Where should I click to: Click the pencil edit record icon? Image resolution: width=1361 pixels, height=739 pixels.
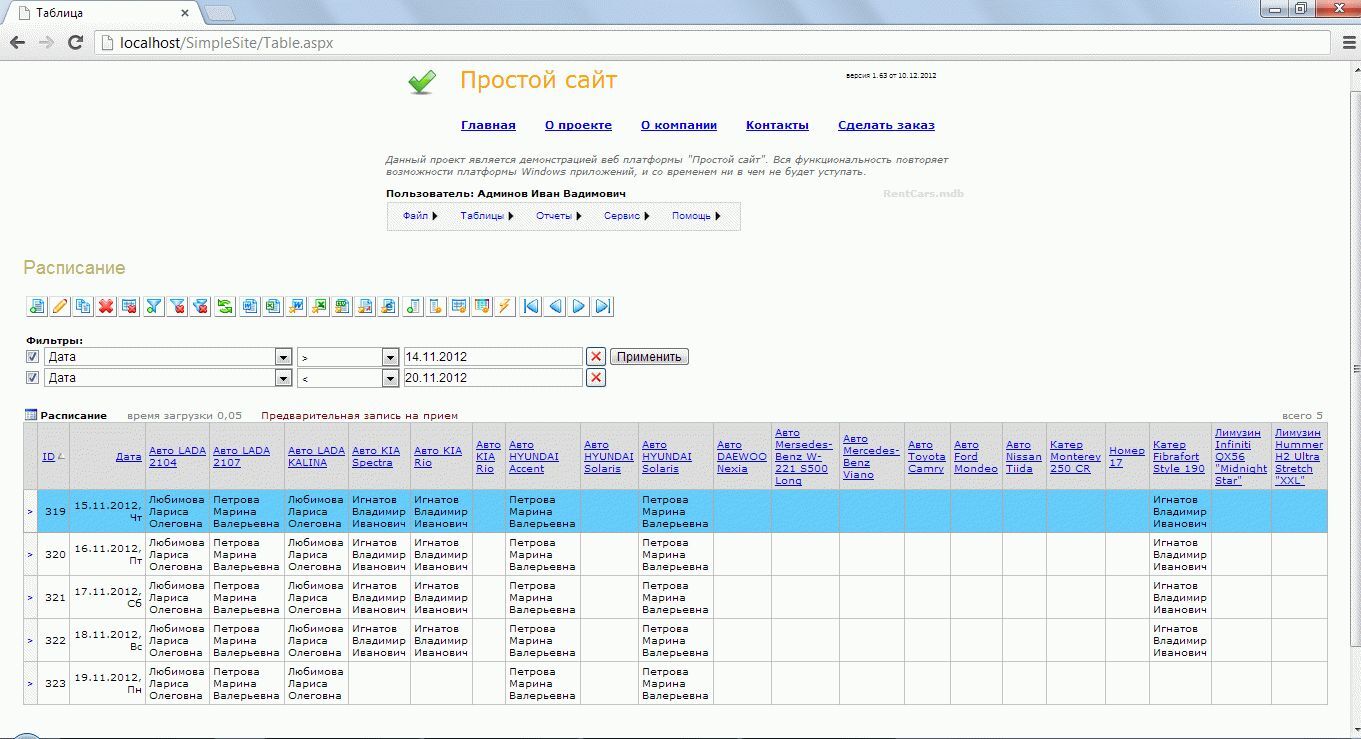pyautogui.click(x=60, y=307)
